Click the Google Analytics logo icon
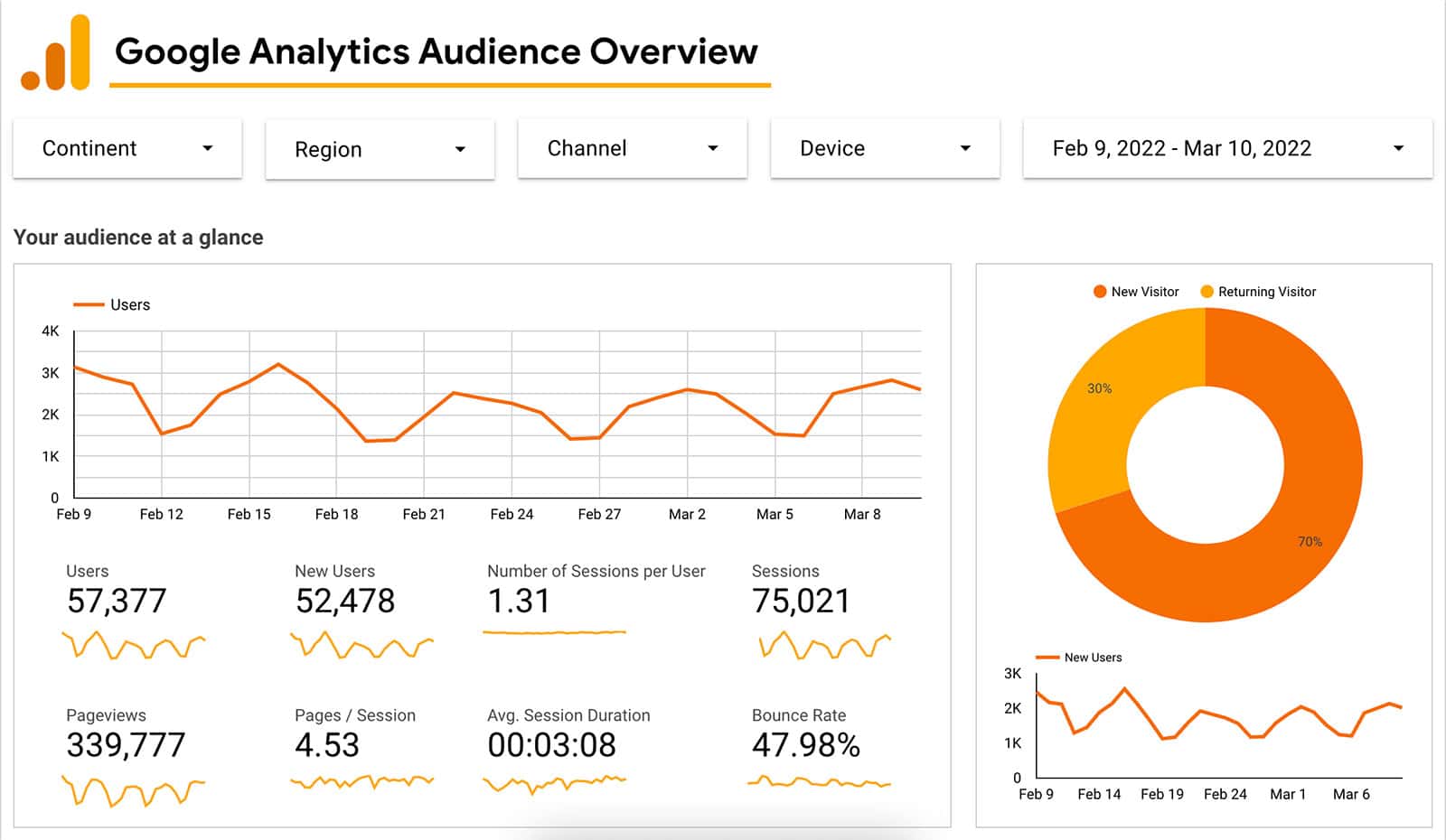The height and width of the screenshot is (840, 1446). [56, 53]
